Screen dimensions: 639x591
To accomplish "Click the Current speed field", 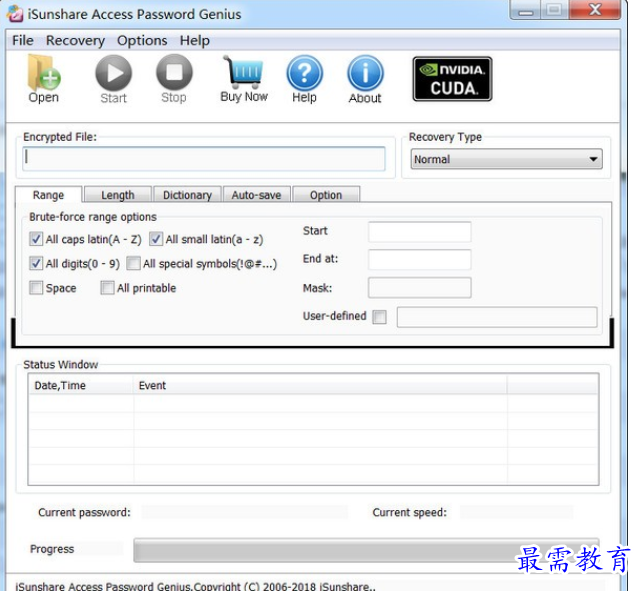I will pyautogui.click(x=517, y=512).
